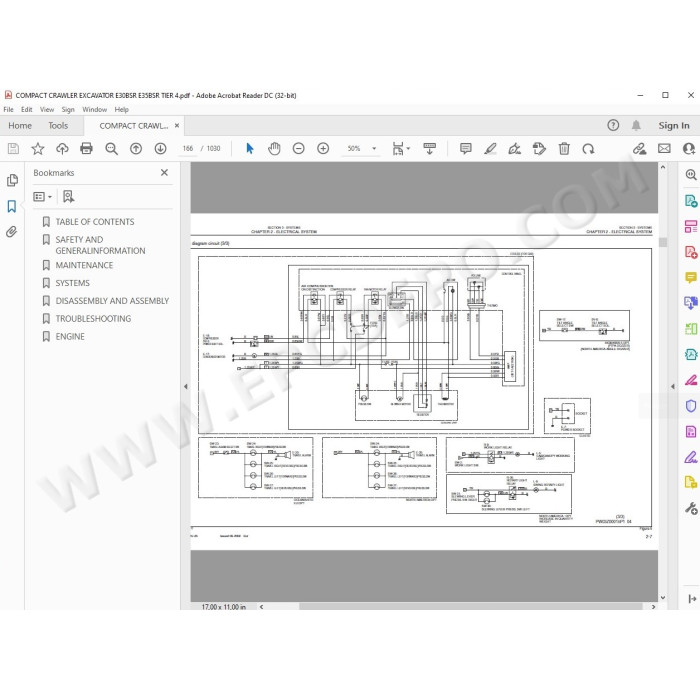Open the notifications bell
The image size is (700, 700).
pyautogui.click(x=636, y=125)
